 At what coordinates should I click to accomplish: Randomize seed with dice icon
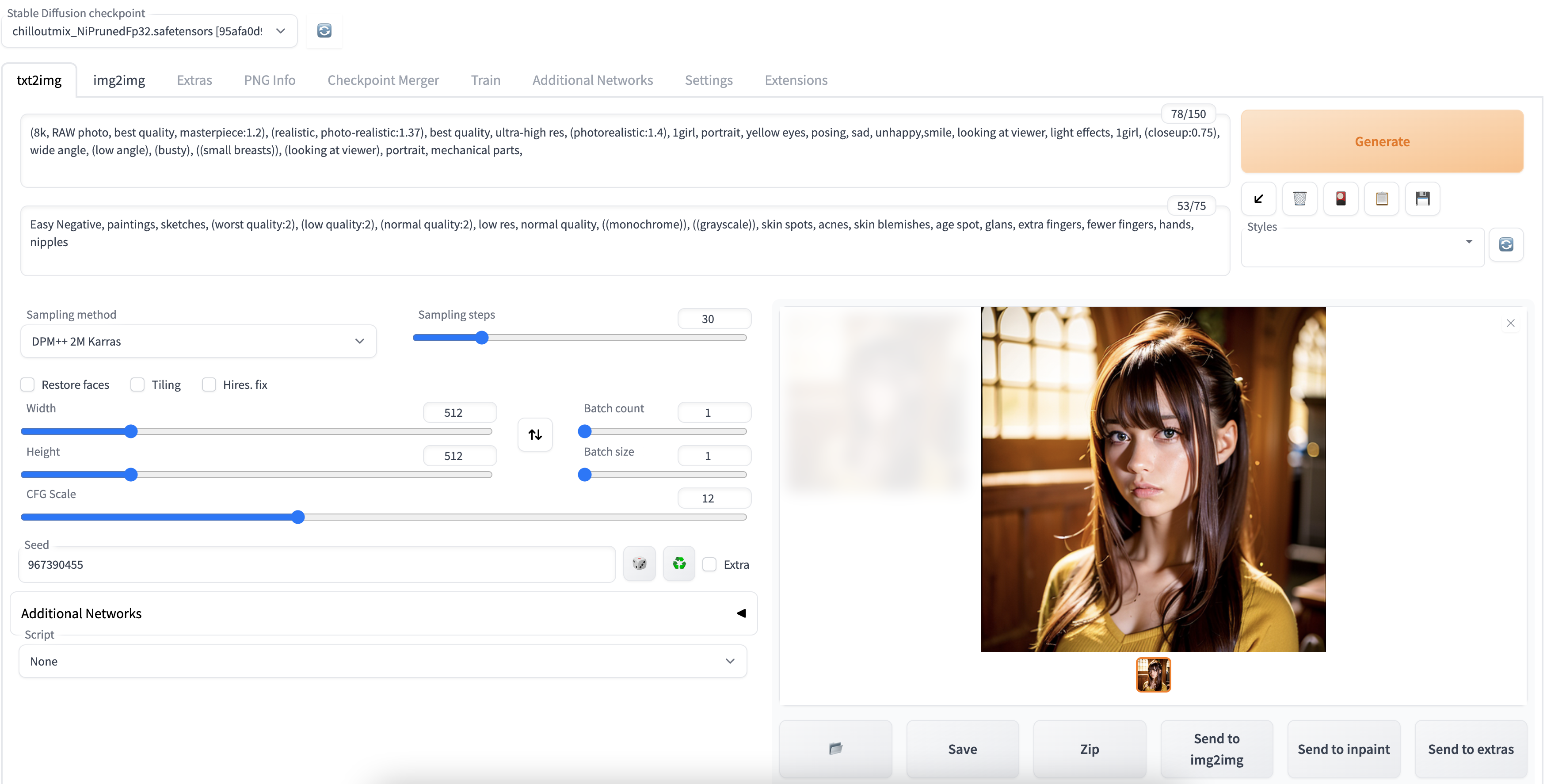[639, 563]
